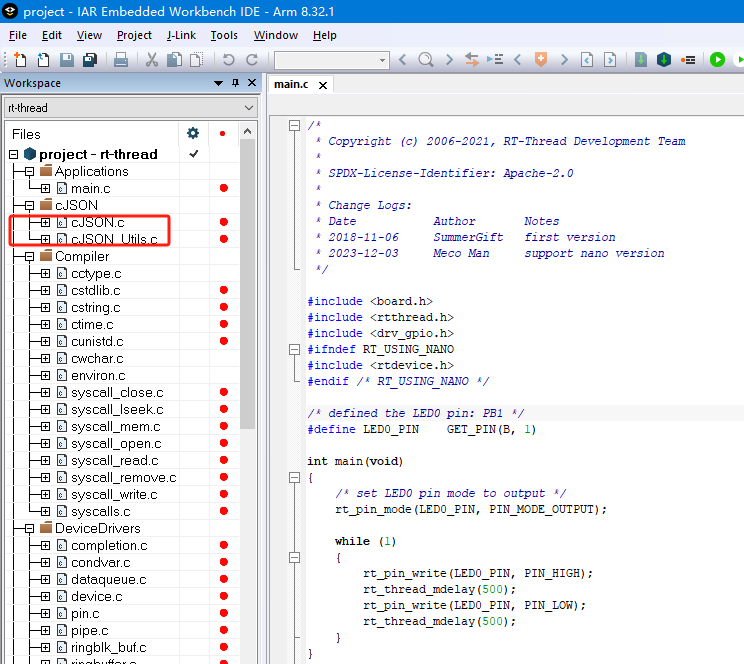
Task: Click the Print toolbar icon
Action: click(121, 60)
